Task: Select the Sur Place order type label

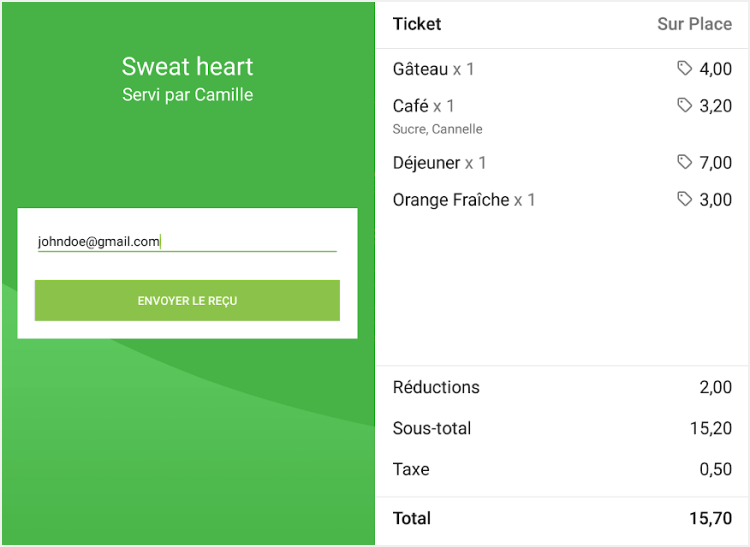Action: (x=694, y=24)
